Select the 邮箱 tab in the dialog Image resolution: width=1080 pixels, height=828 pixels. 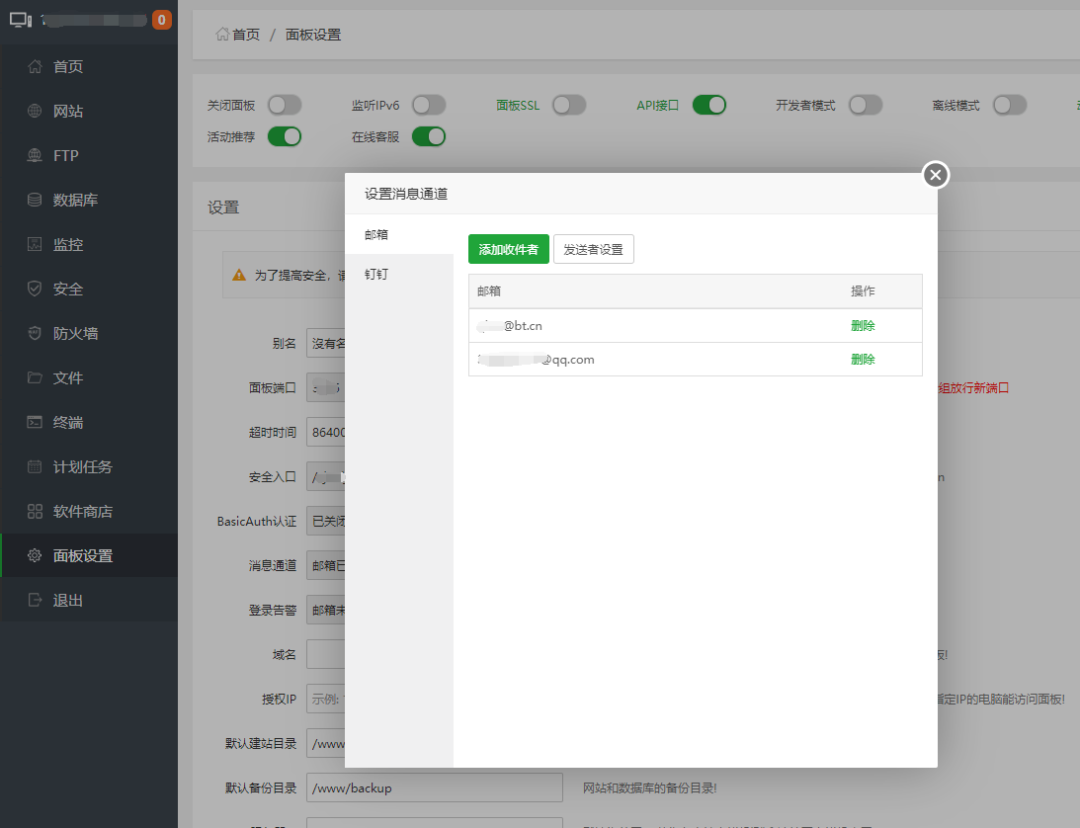pos(377,235)
